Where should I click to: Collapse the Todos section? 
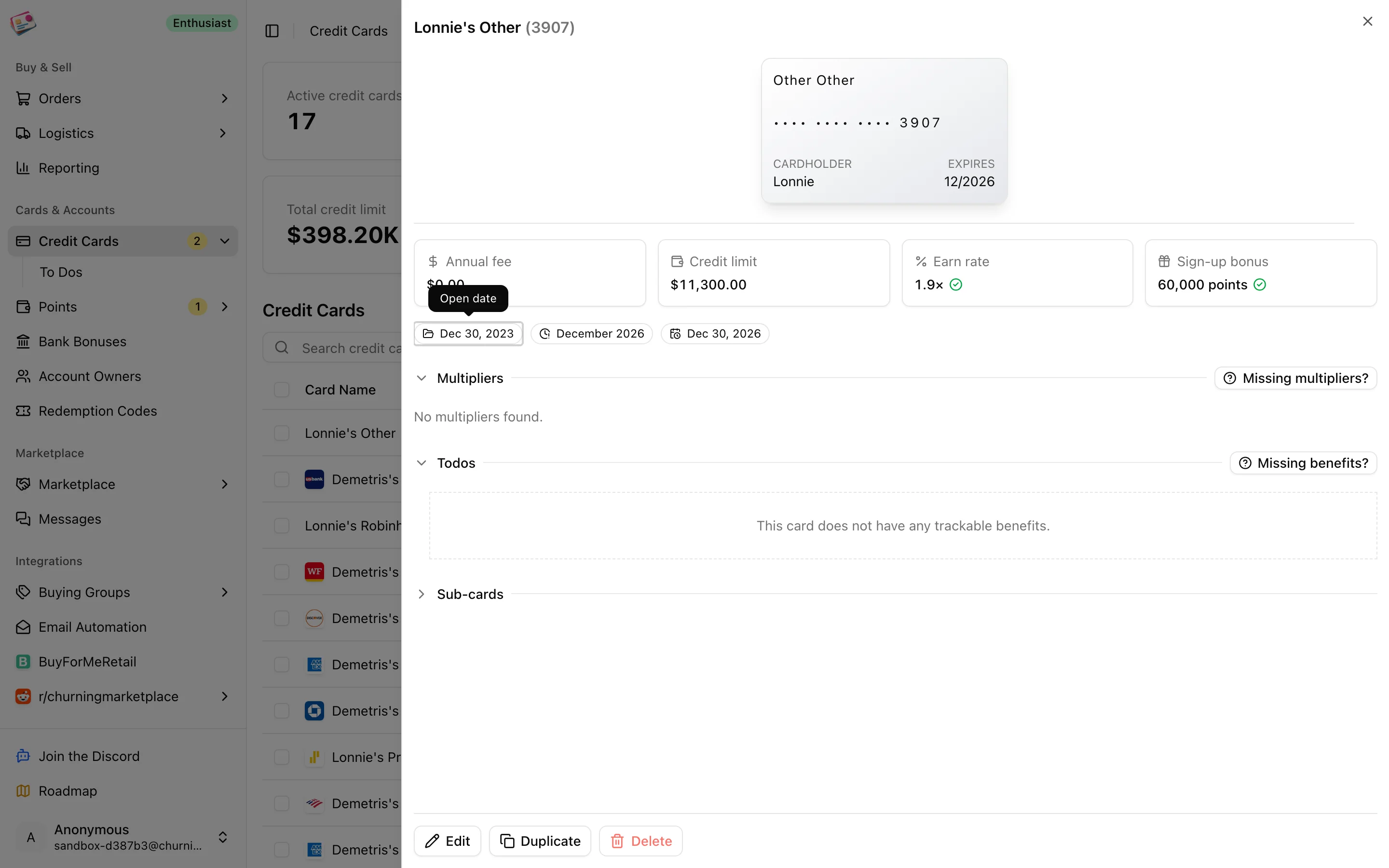(422, 463)
